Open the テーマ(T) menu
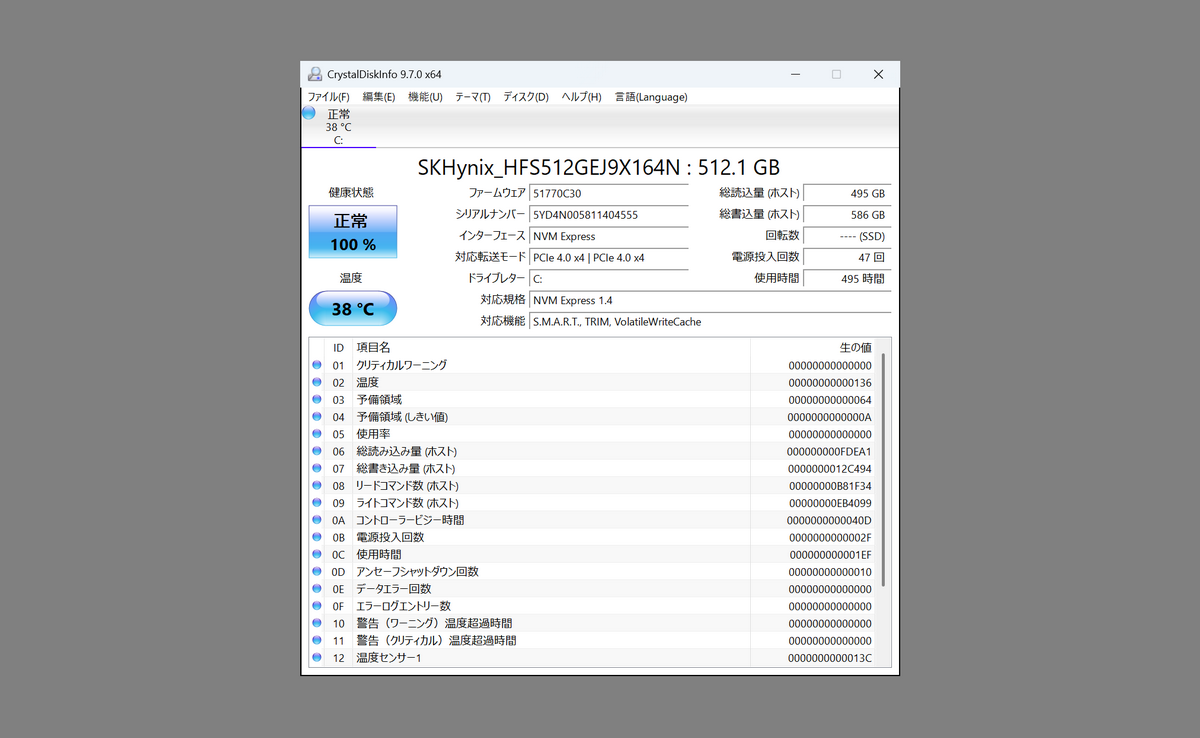The width and height of the screenshot is (1200, 738). (x=472, y=97)
